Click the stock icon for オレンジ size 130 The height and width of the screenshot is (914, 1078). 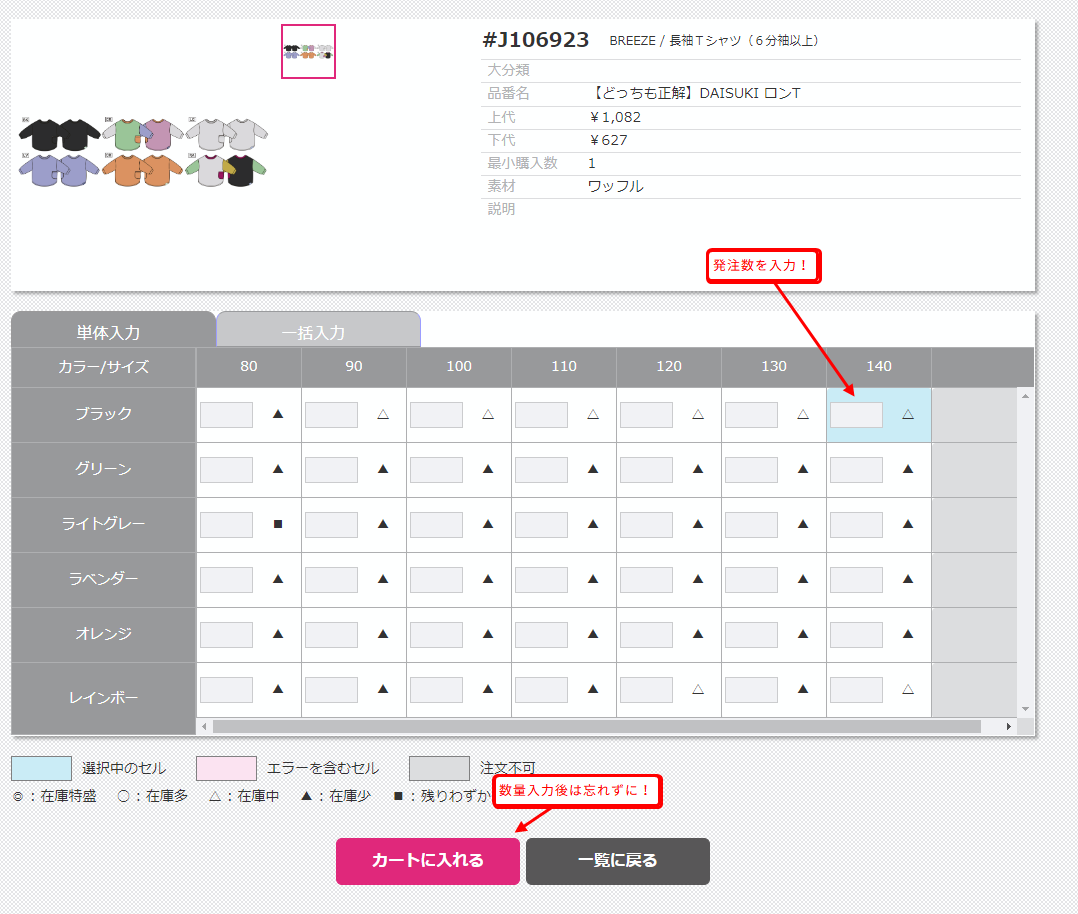tap(803, 634)
